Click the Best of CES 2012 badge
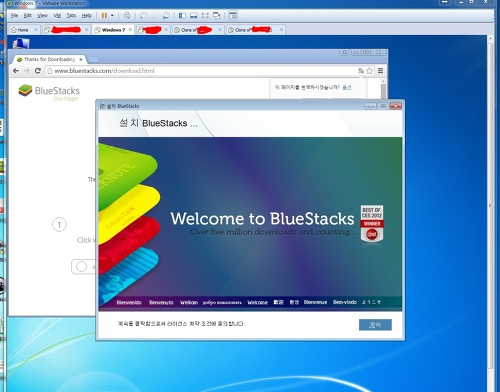 coord(372,224)
